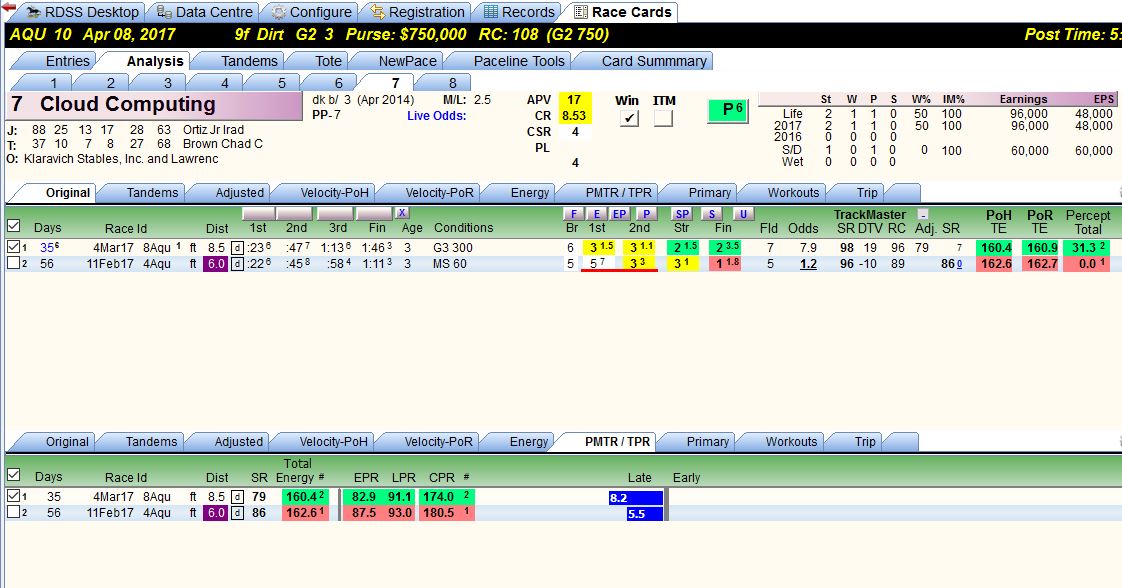
Task: Click the blue 35 days link in row 1
Action: [49, 248]
